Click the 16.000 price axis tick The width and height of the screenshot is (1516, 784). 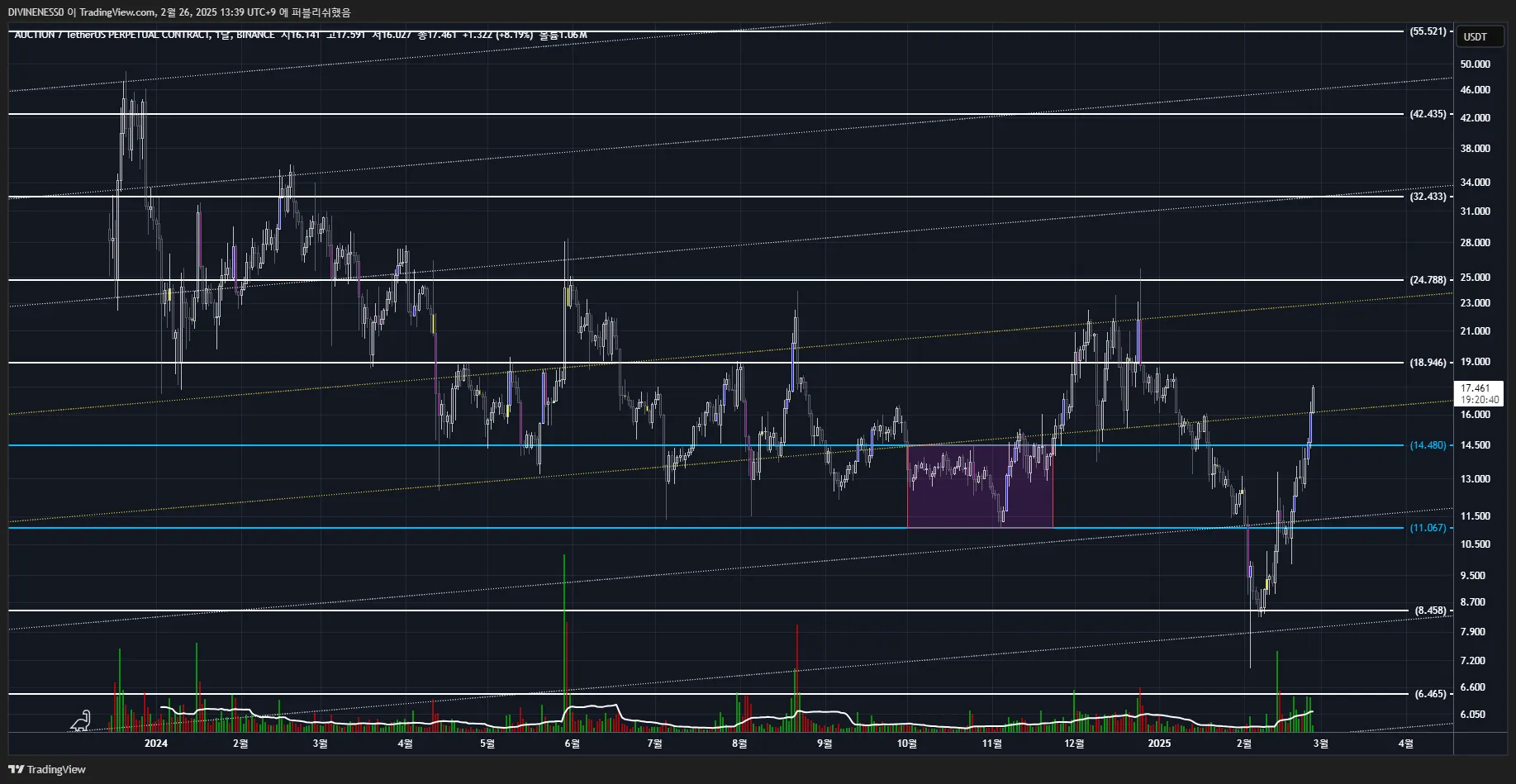pos(1475,415)
